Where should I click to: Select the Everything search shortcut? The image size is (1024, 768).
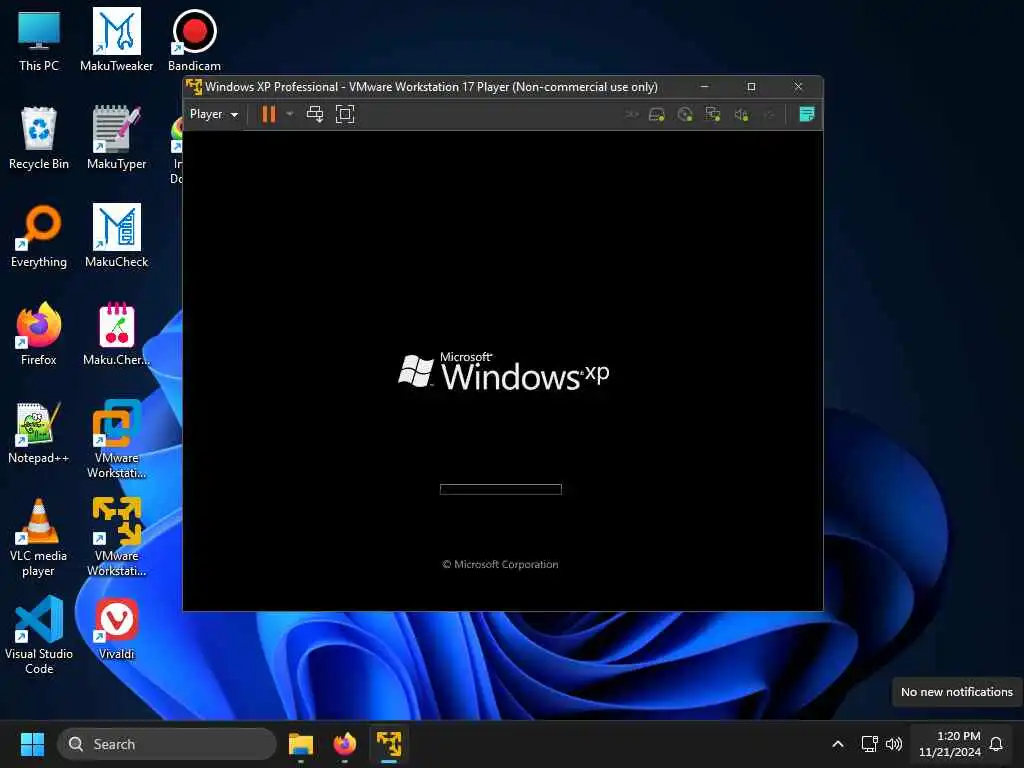point(39,236)
